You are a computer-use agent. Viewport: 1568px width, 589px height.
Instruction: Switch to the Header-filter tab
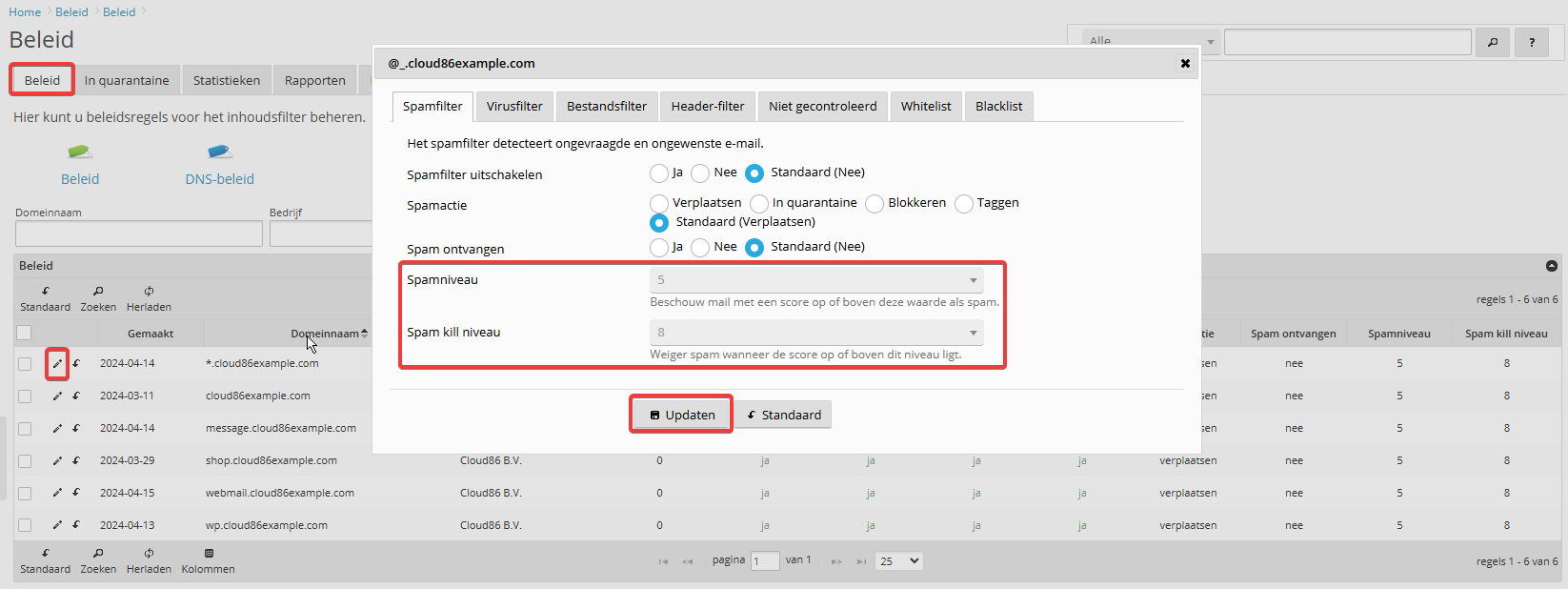(708, 106)
